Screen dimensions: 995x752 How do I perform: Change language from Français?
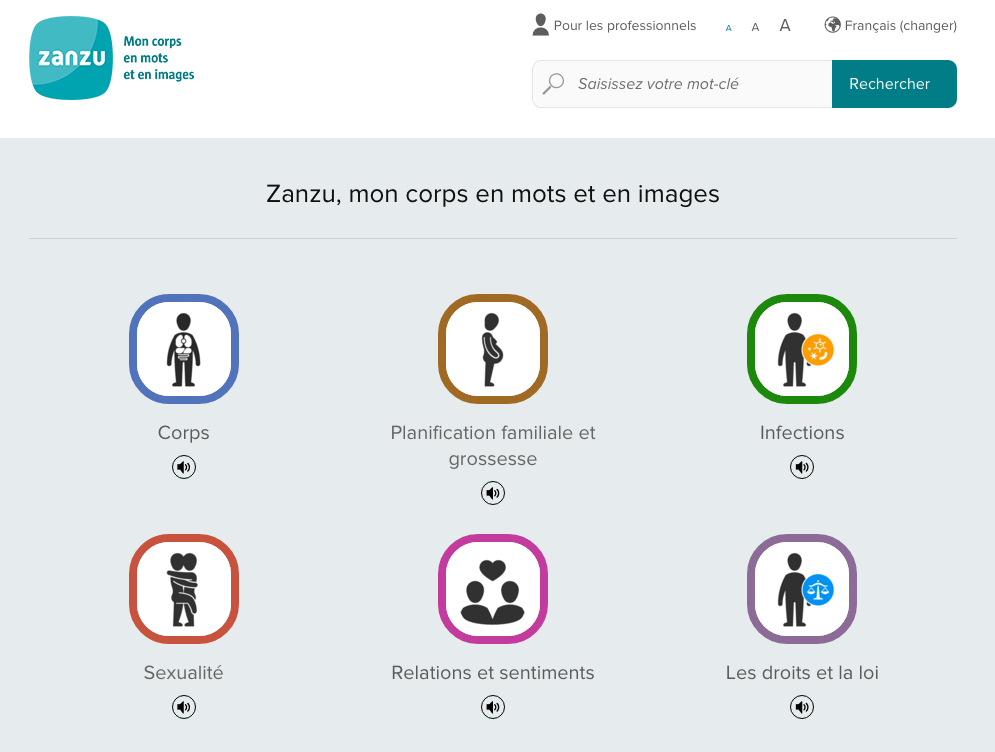click(890, 26)
